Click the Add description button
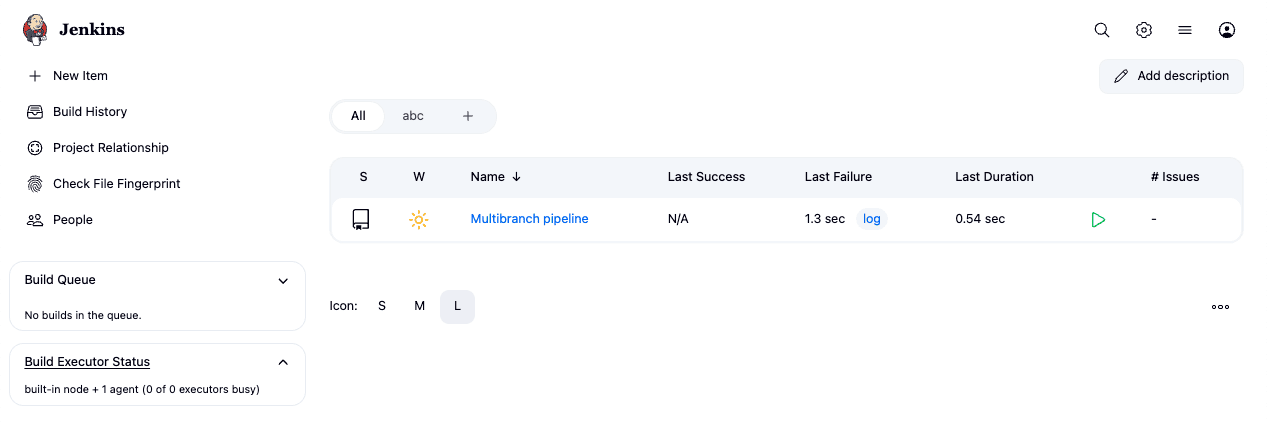 (1171, 76)
